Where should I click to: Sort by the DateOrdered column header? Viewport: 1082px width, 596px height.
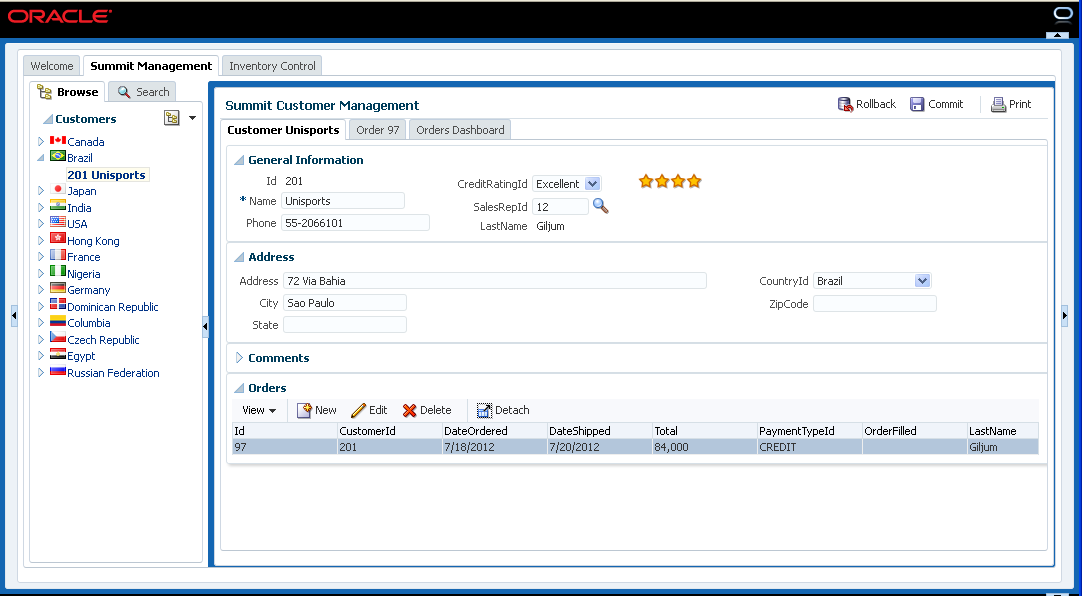(494, 430)
